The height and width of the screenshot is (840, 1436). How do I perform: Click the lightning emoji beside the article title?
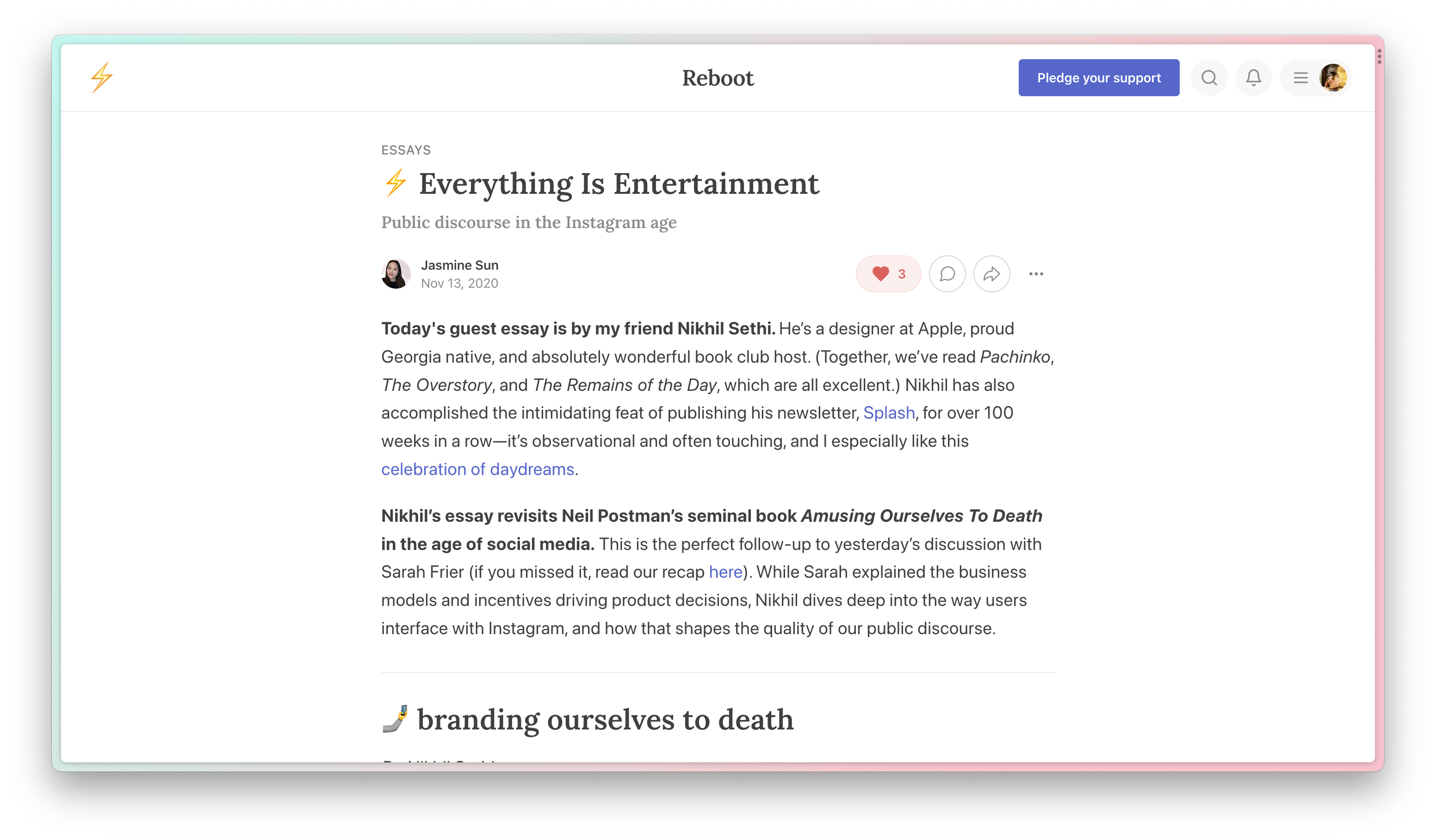(x=396, y=183)
